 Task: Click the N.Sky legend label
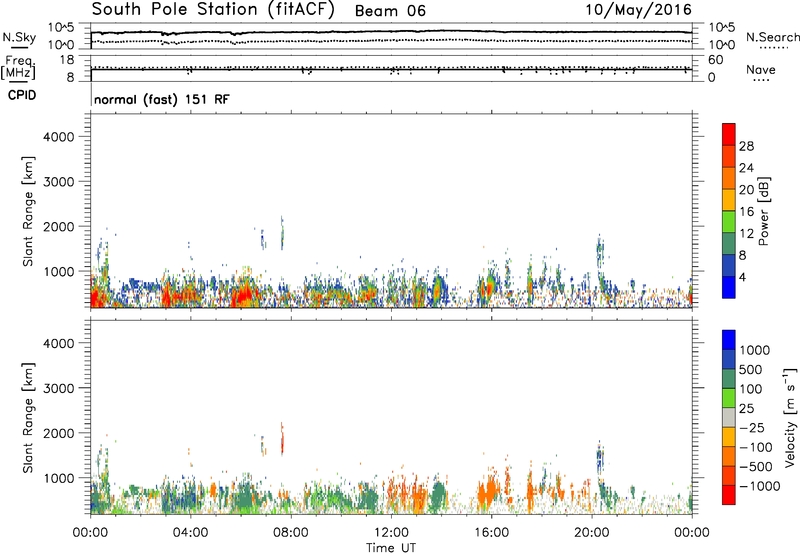pos(19,37)
